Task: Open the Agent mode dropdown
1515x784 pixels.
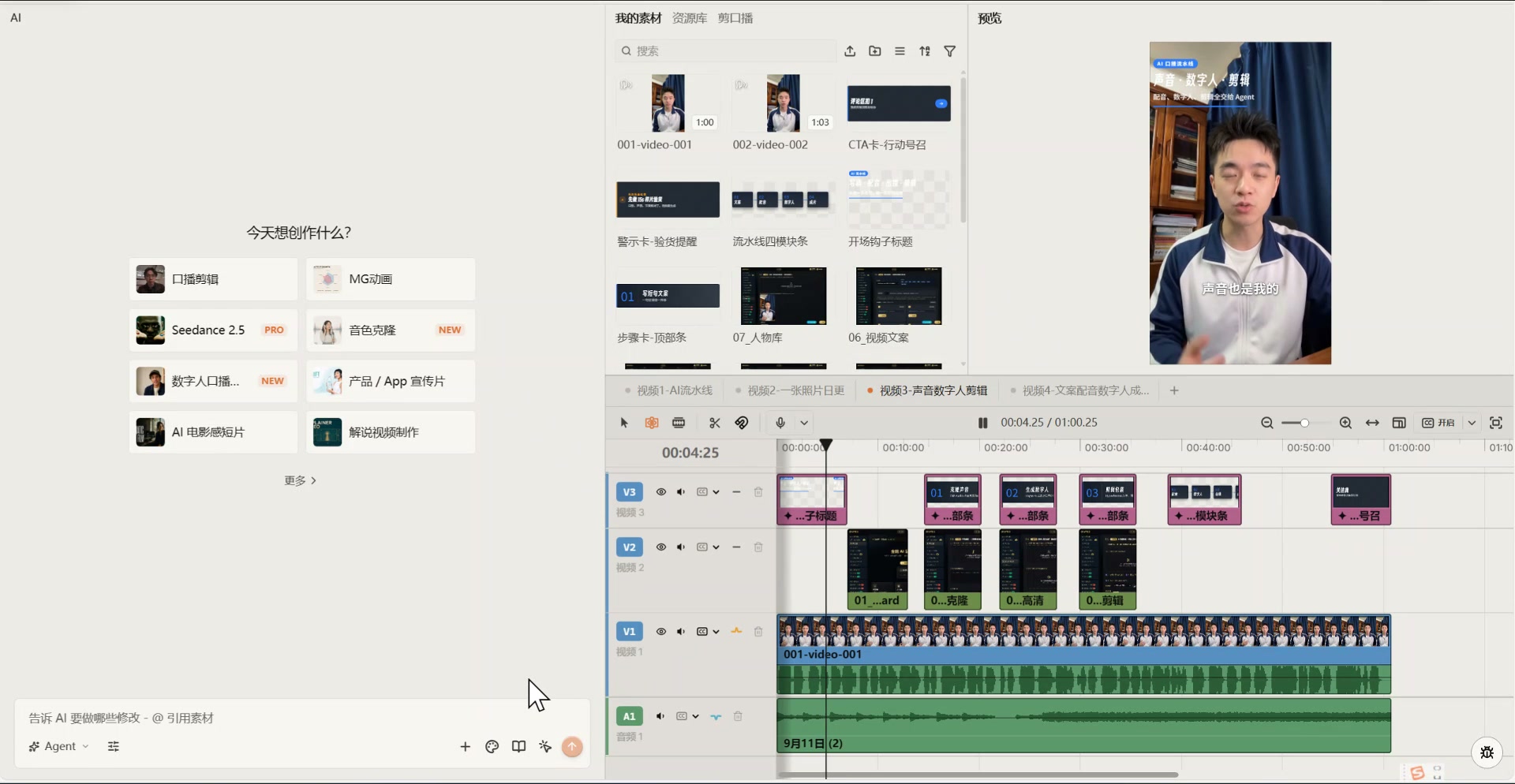Action: [x=59, y=746]
